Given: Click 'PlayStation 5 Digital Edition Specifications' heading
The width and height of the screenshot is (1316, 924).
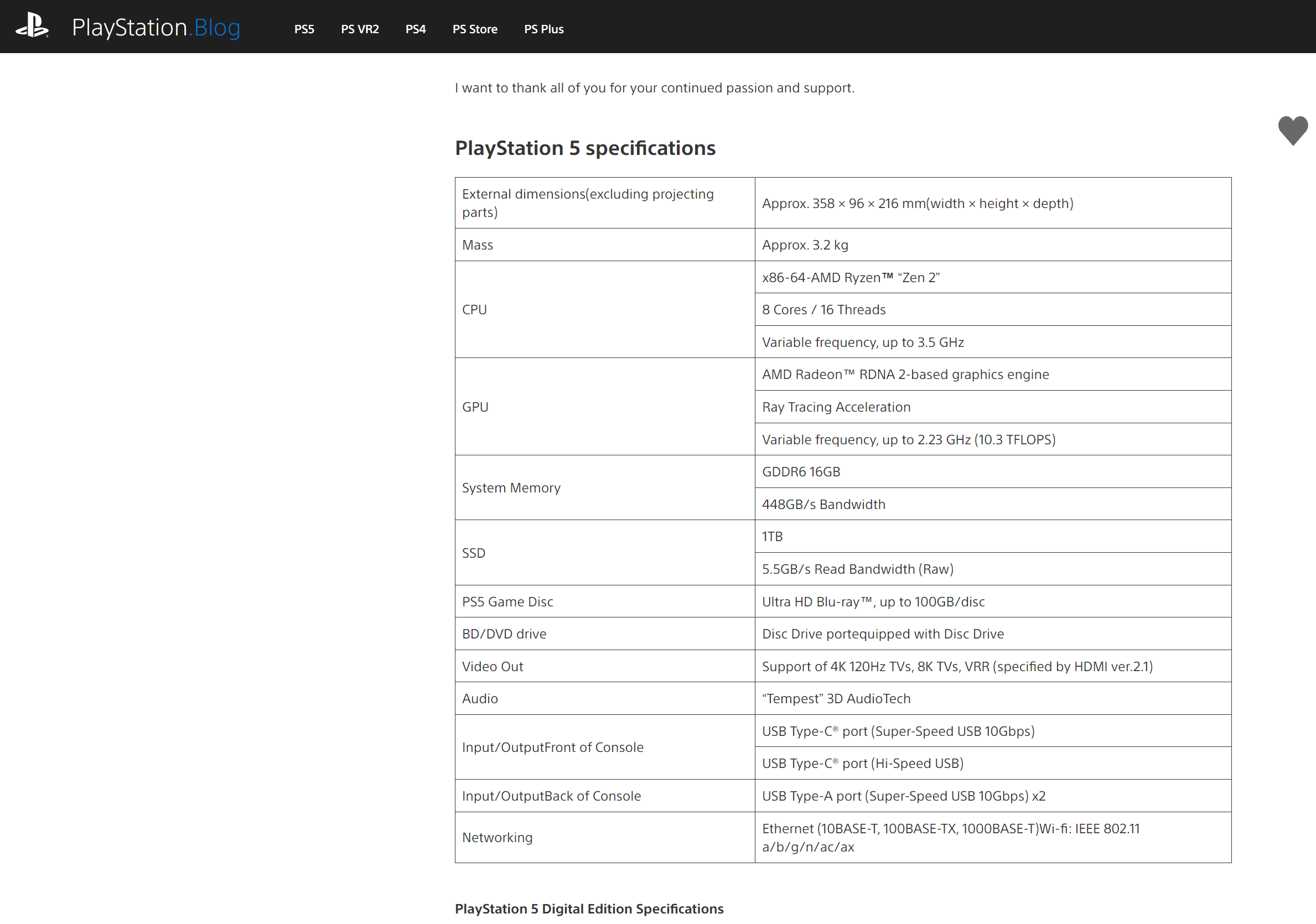Looking at the screenshot, I should pyautogui.click(x=589, y=909).
